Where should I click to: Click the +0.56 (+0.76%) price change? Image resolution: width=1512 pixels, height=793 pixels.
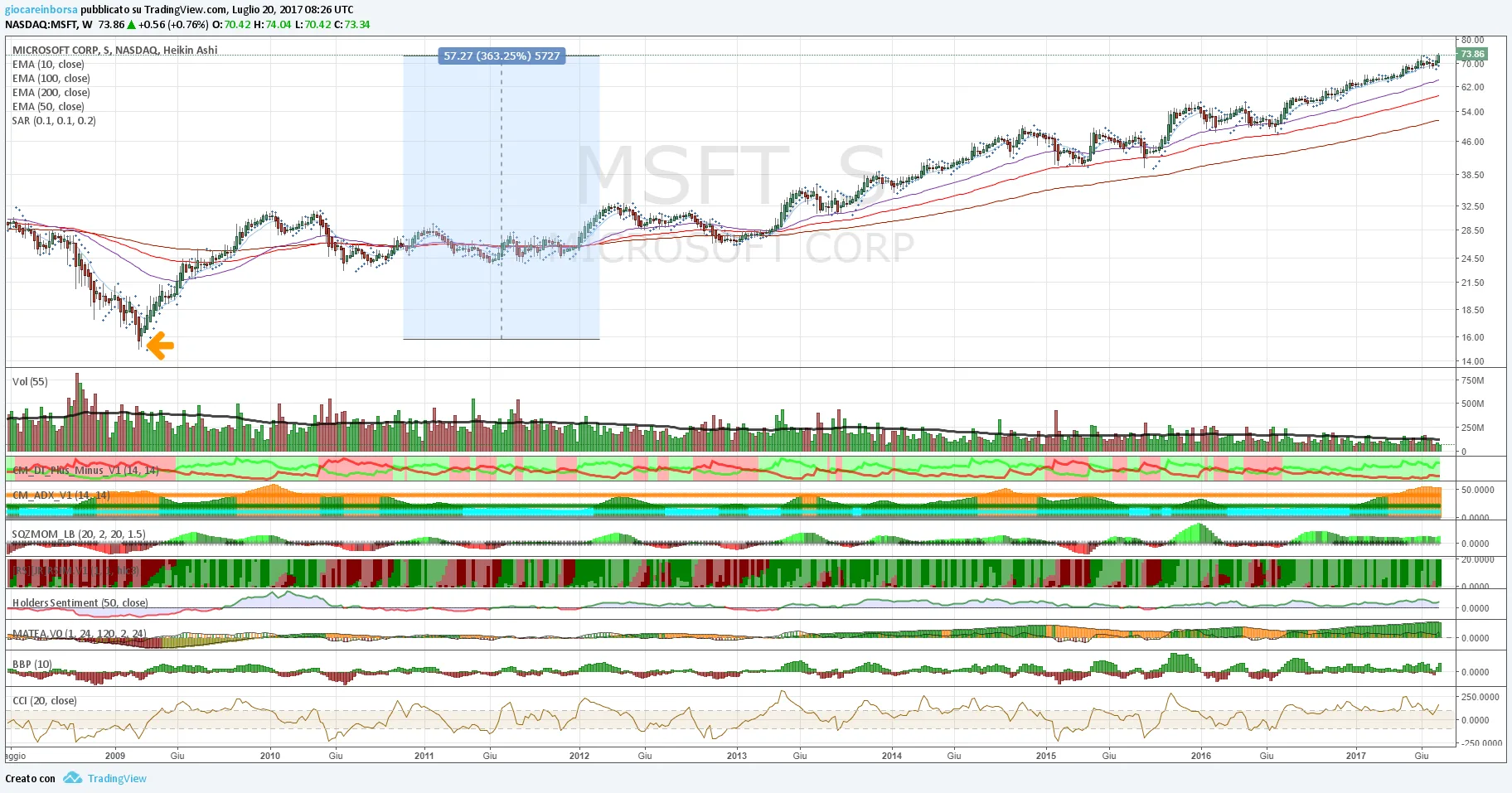click(178, 25)
